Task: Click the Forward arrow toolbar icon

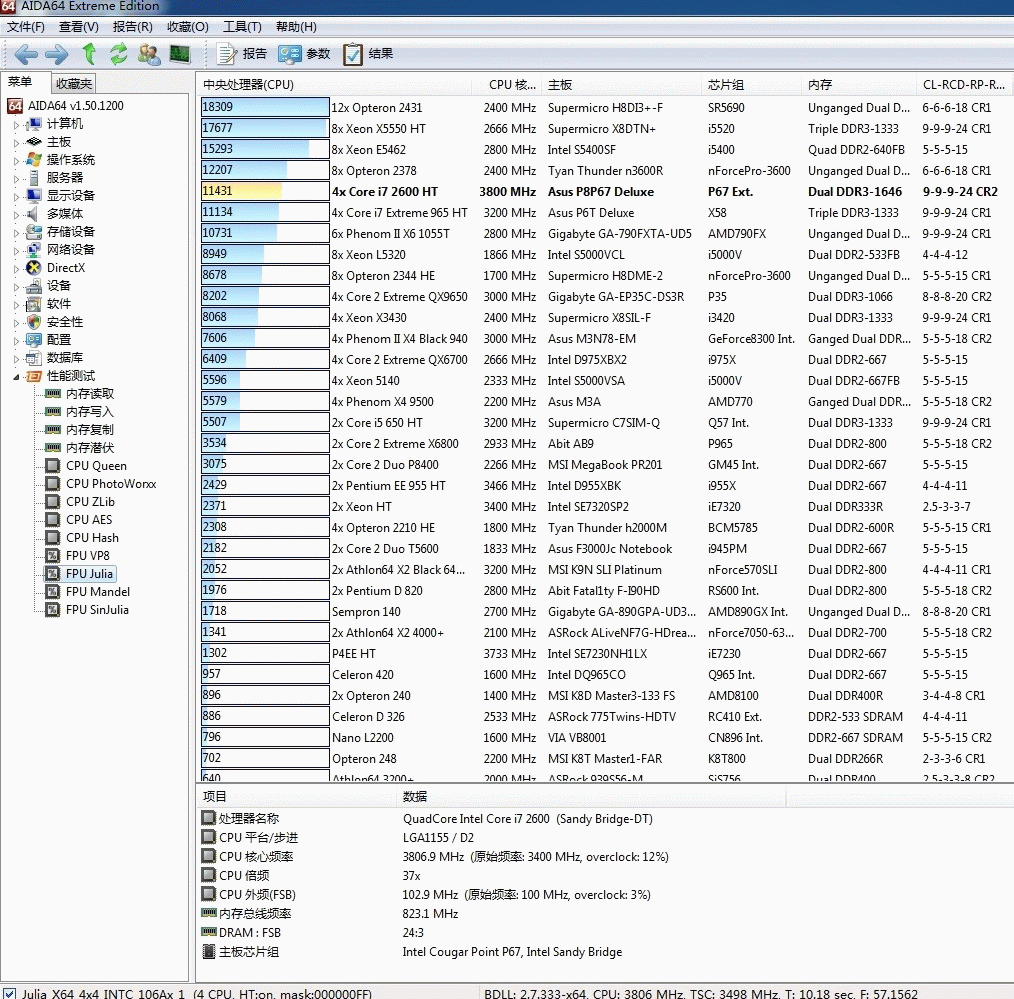Action: 57,54
